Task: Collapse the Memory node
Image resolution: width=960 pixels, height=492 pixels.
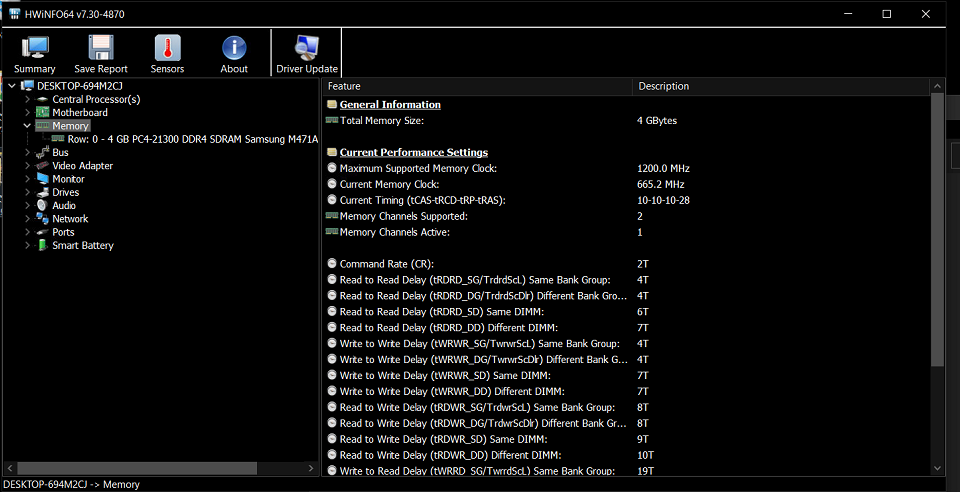Action: point(28,125)
